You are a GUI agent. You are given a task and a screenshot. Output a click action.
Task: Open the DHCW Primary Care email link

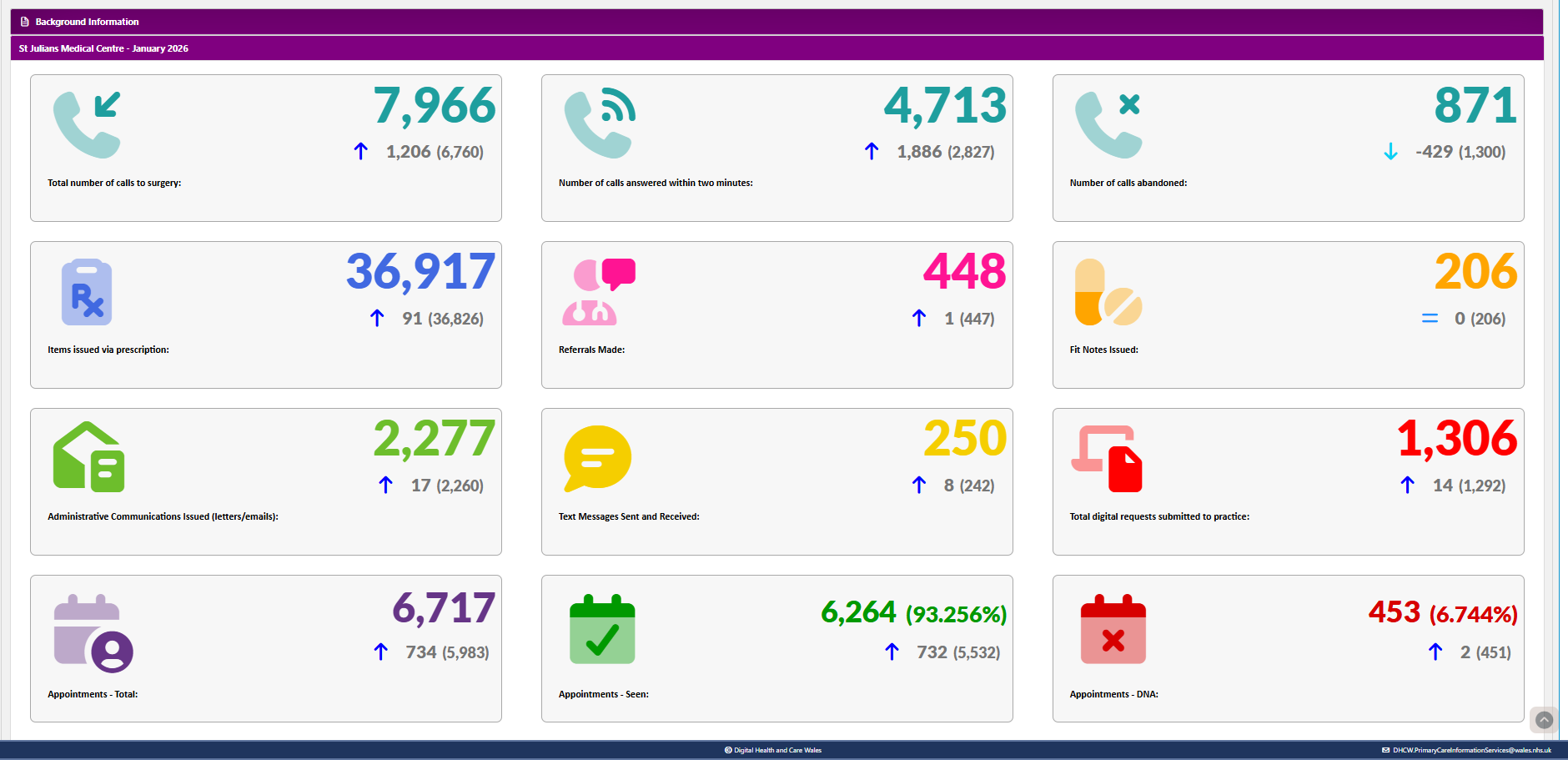1470,750
